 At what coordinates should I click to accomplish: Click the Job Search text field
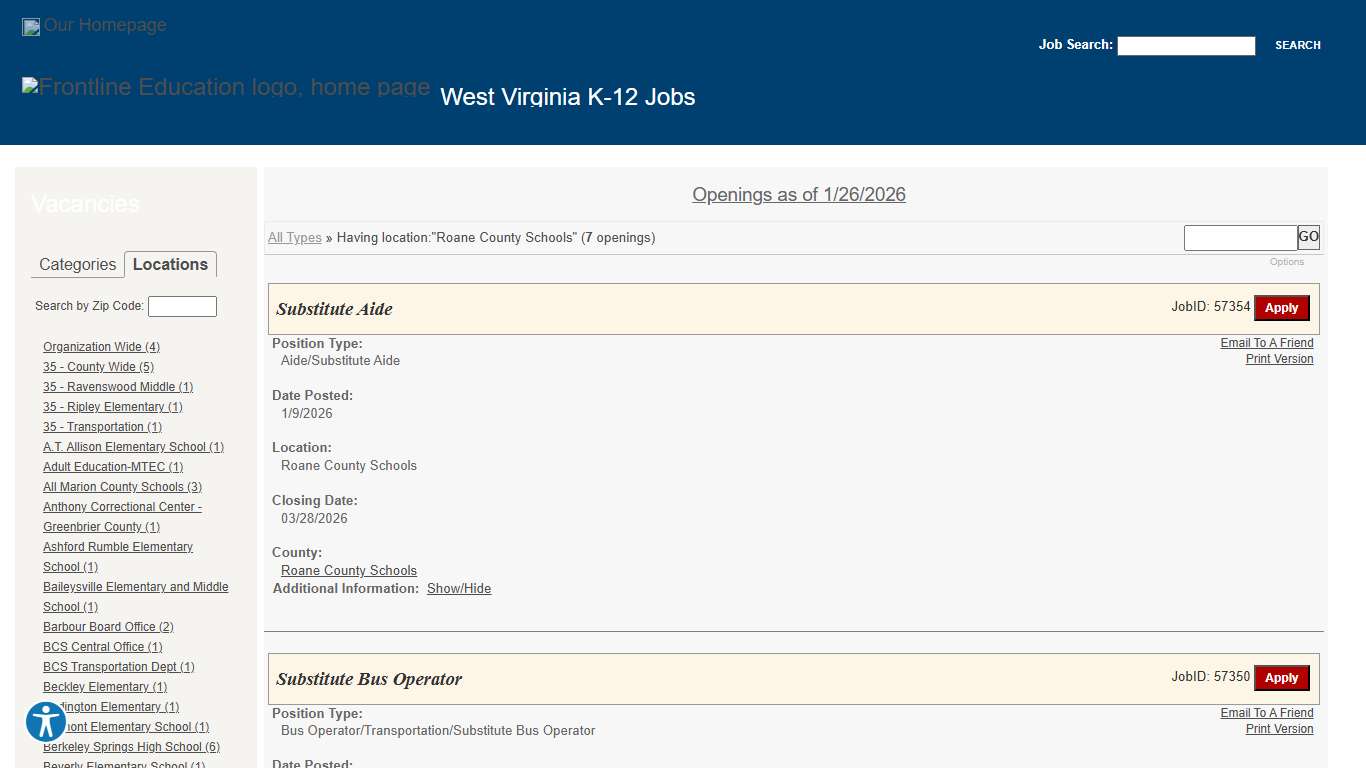pos(1185,46)
